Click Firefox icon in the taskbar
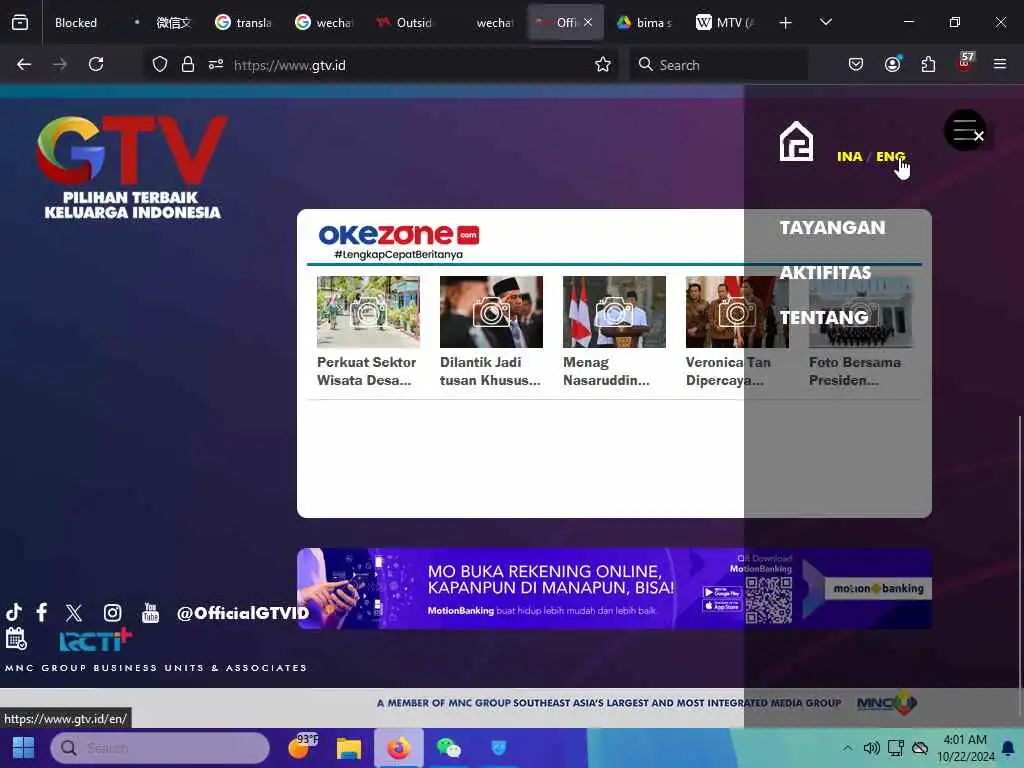Screen dimensions: 1024x768 pos(398,748)
